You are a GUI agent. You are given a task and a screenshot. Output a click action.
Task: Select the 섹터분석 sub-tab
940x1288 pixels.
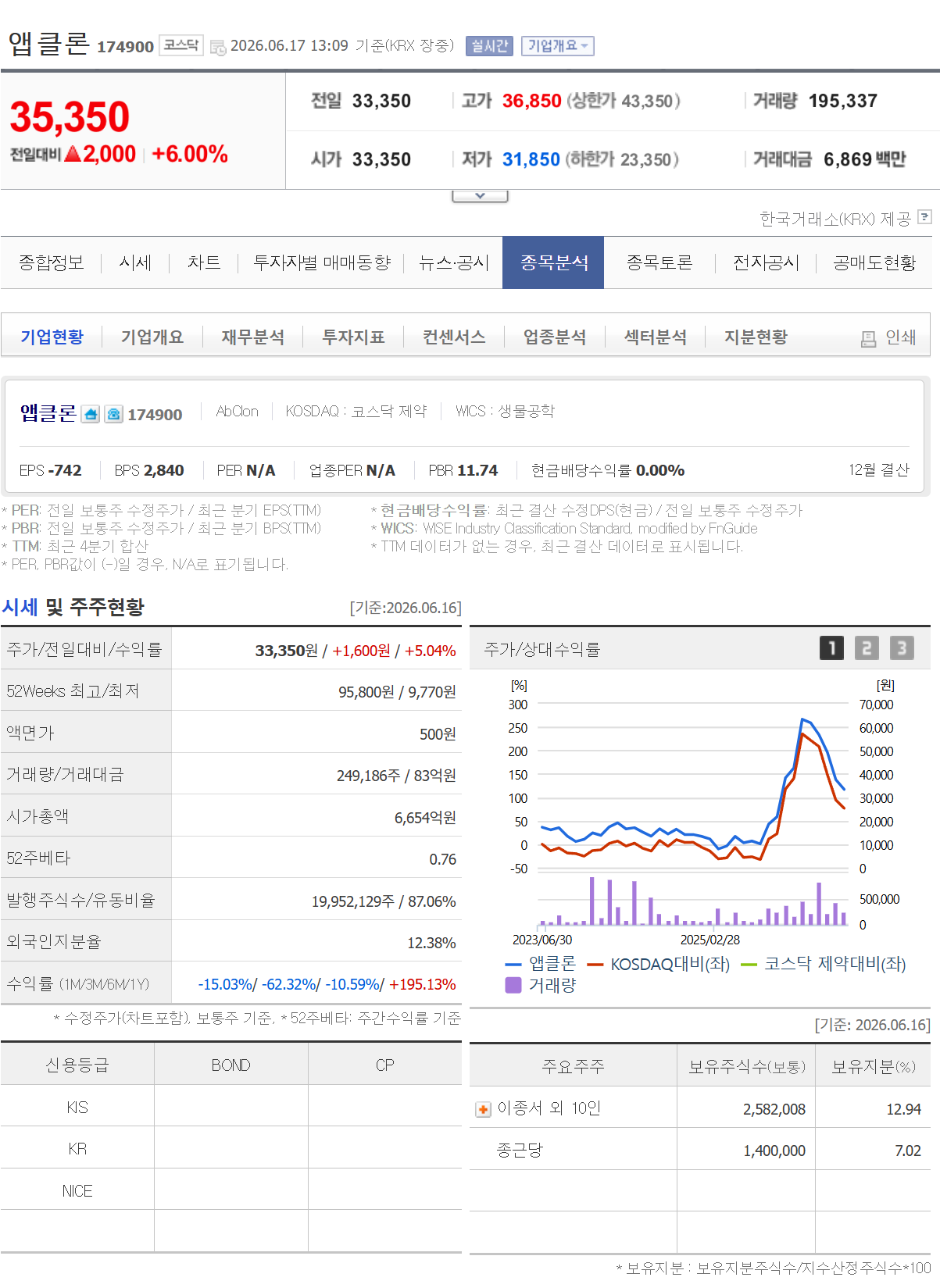click(x=656, y=337)
